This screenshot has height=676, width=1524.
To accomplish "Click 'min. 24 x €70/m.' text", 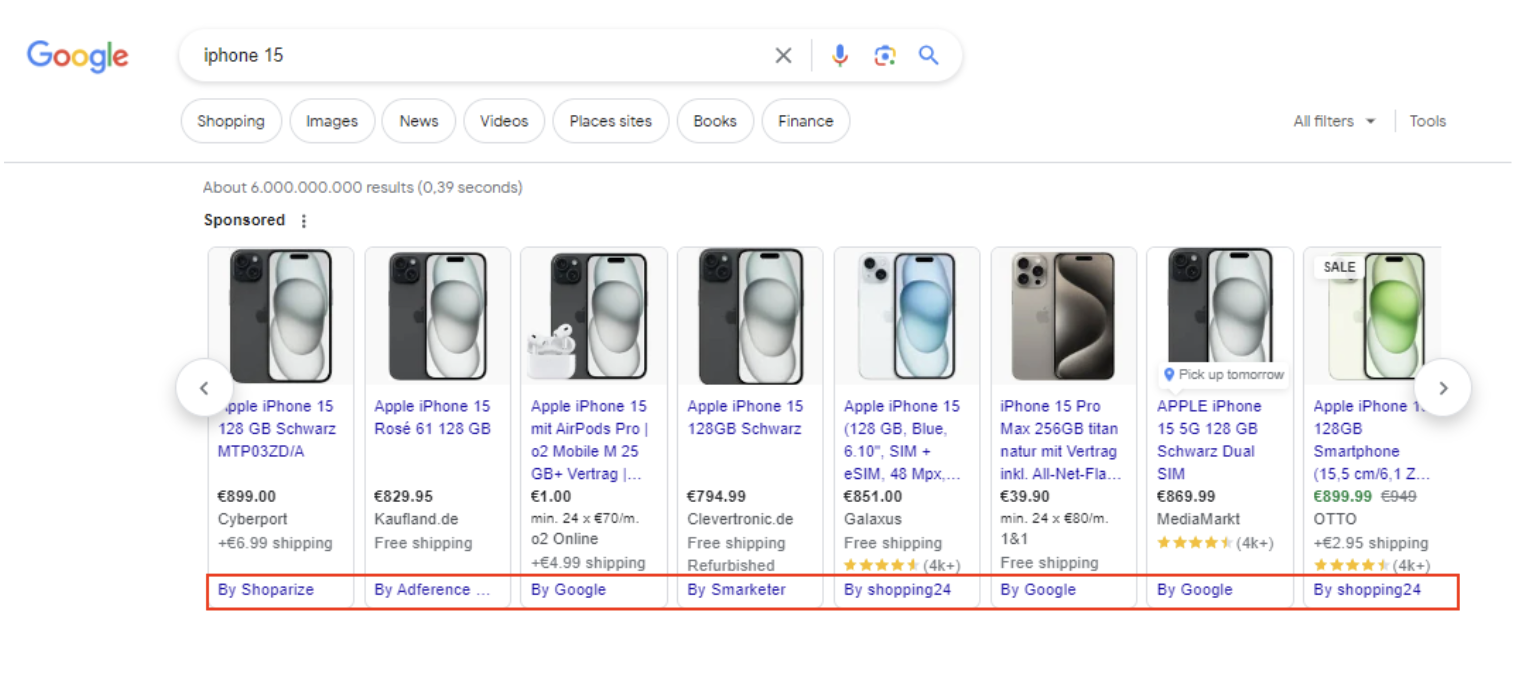I will point(585,519).
